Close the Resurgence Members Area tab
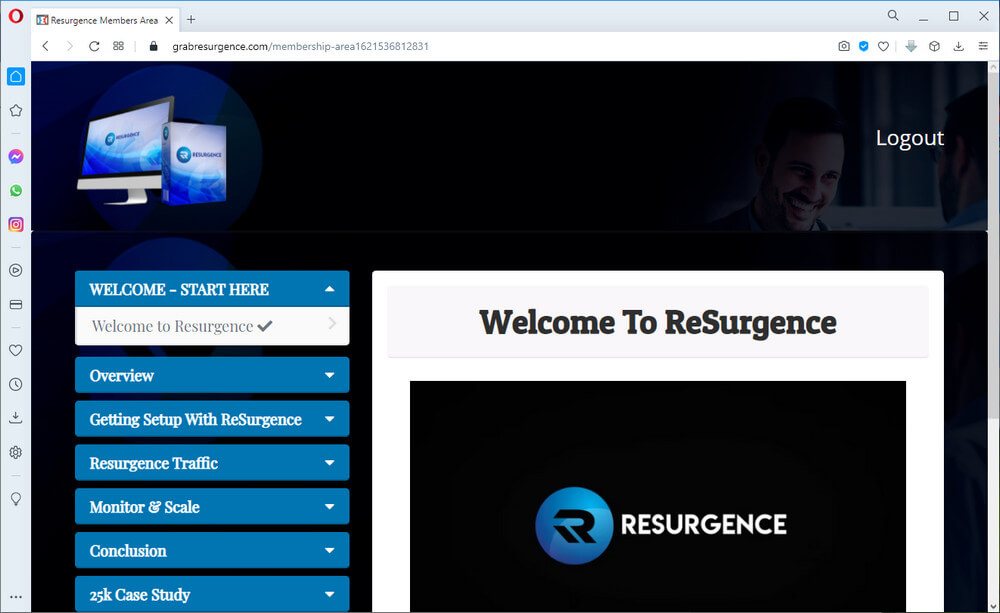Viewport: 1000px width, 613px height. [x=169, y=20]
